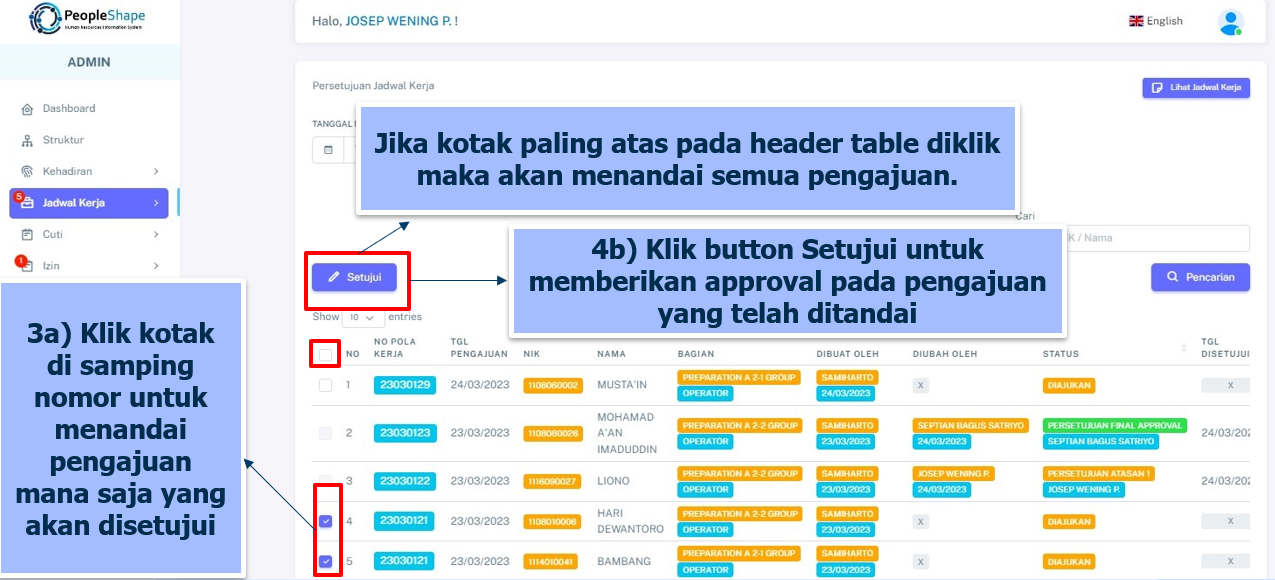Open the Show entries count dropdown

coord(363,317)
